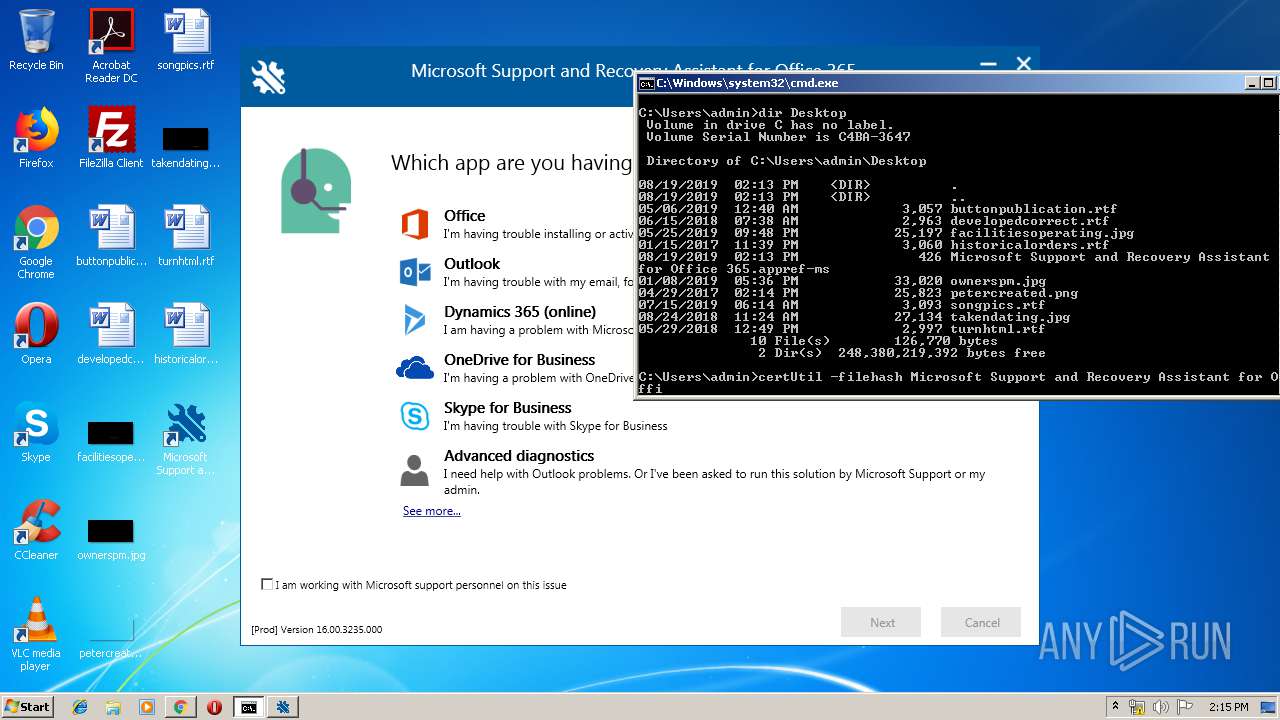Open Microsoft Support Assistant desktop shortcut

(186, 438)
